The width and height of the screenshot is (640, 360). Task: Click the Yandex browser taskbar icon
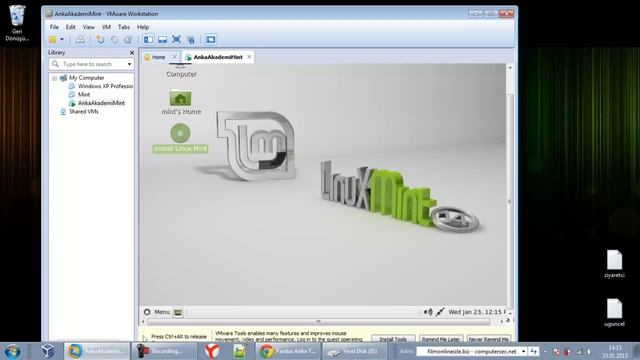pyautogui.click(x=212, y=351)
